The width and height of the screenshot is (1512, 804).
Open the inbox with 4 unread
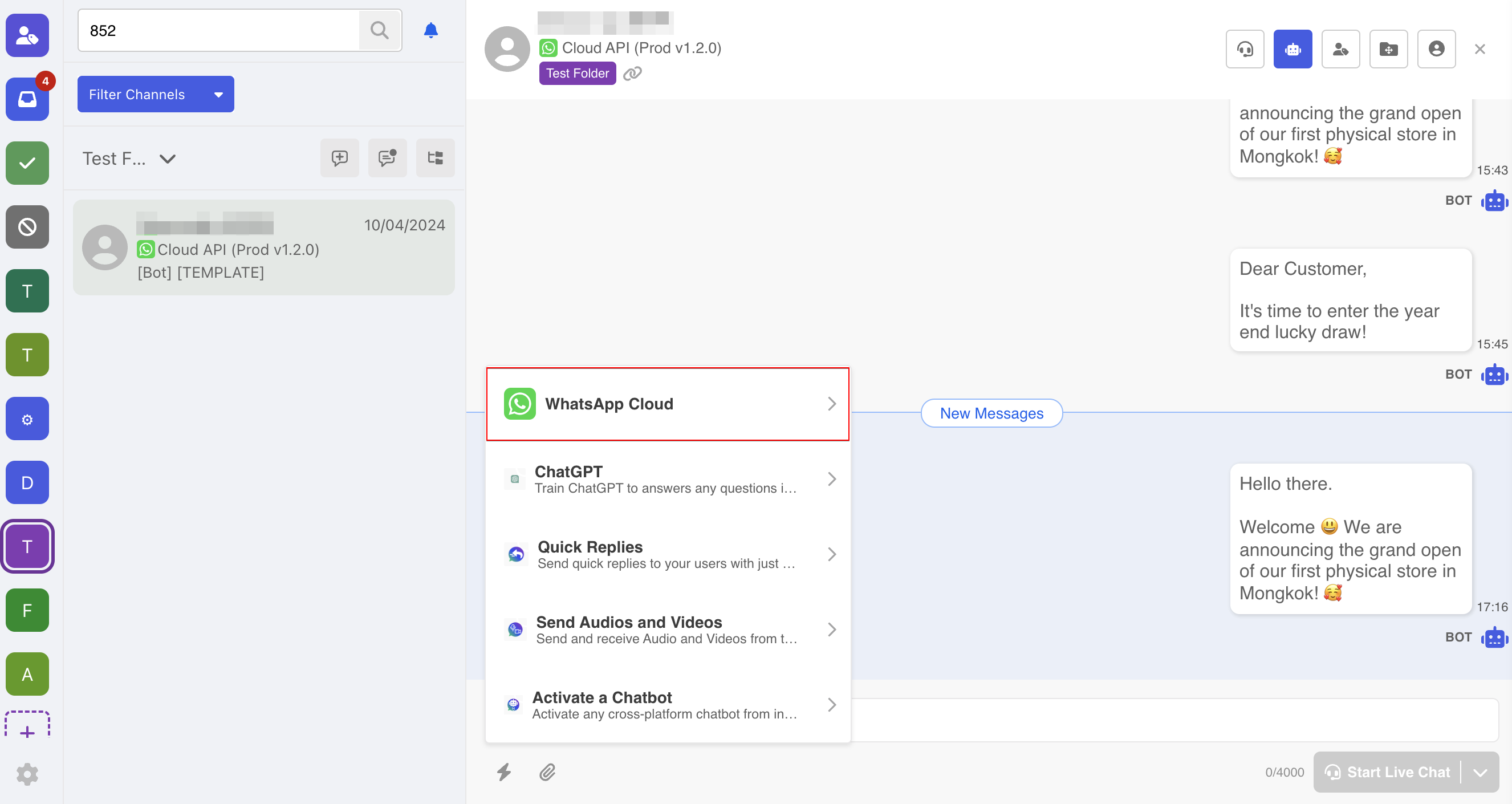(27, 99)
